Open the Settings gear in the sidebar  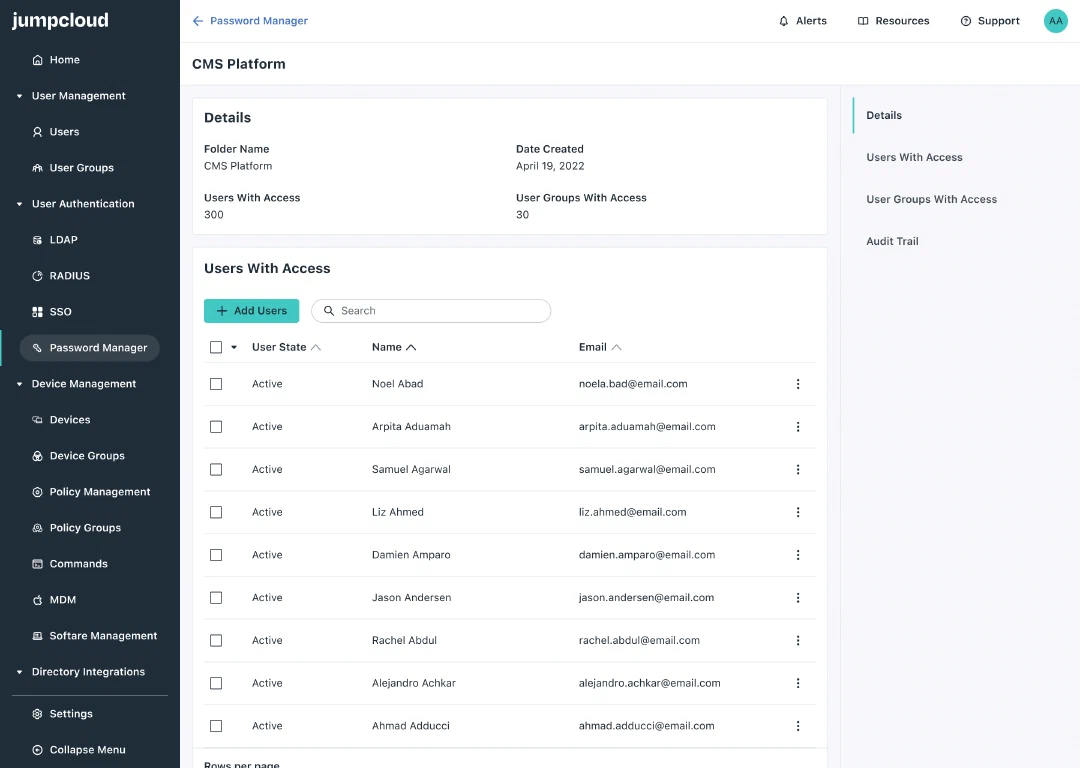37,714
